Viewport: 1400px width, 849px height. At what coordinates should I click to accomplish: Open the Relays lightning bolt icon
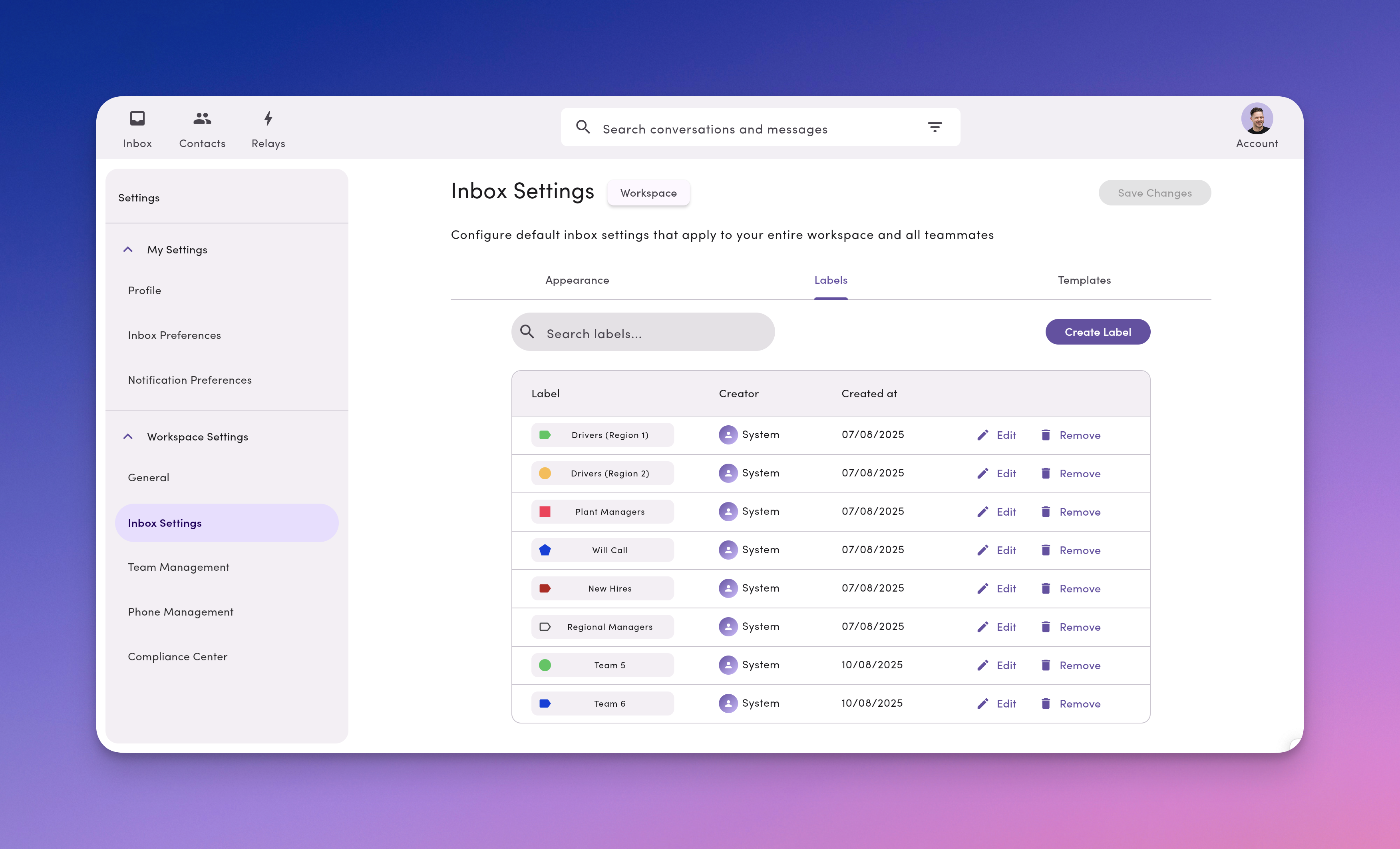(268, 118)
